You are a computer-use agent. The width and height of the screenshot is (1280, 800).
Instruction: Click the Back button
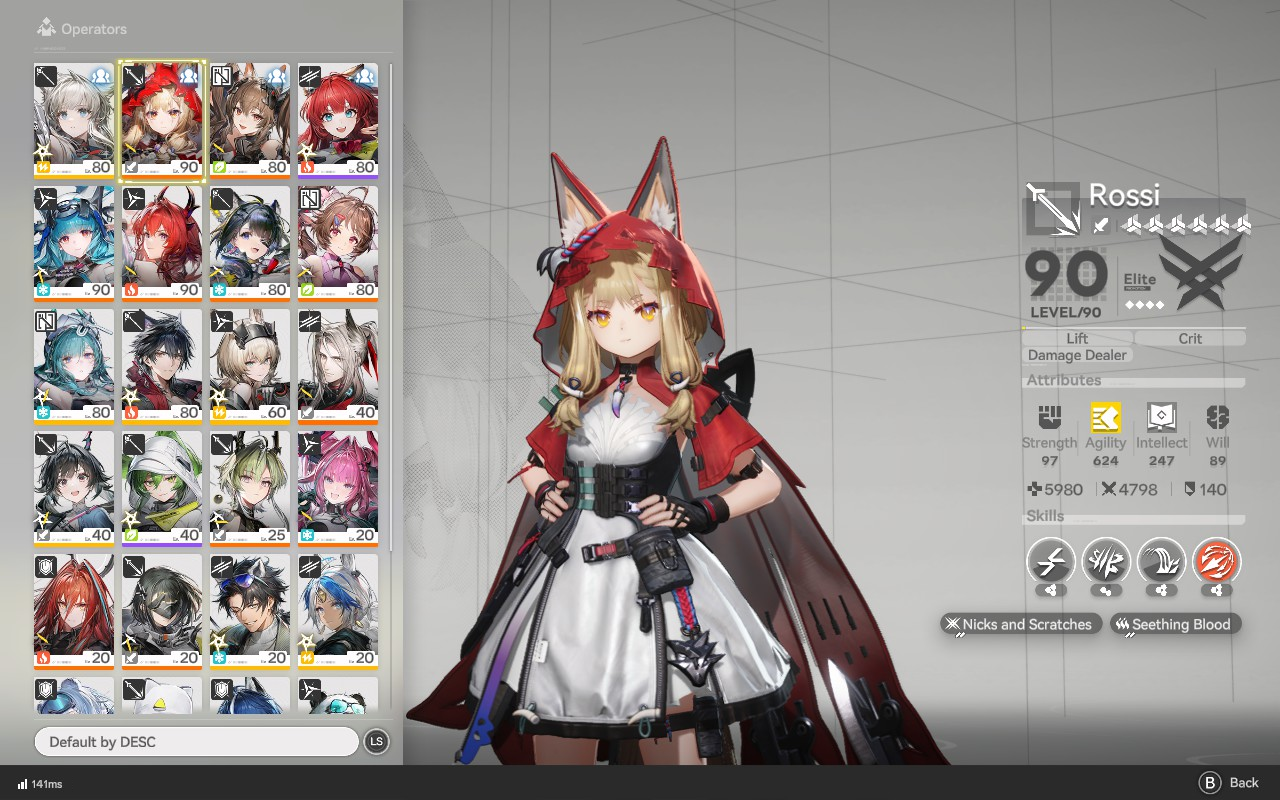(1229, 782)
